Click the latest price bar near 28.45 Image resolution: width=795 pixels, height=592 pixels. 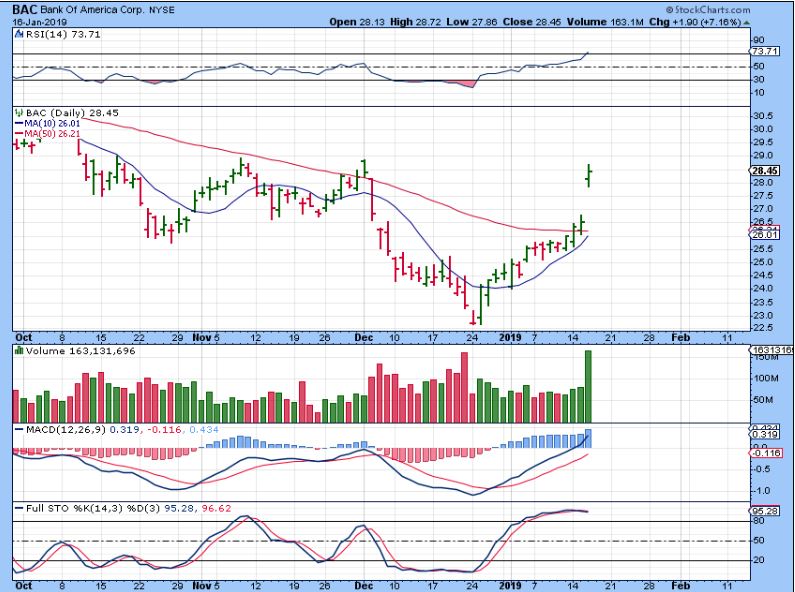[x=589, y=175]
